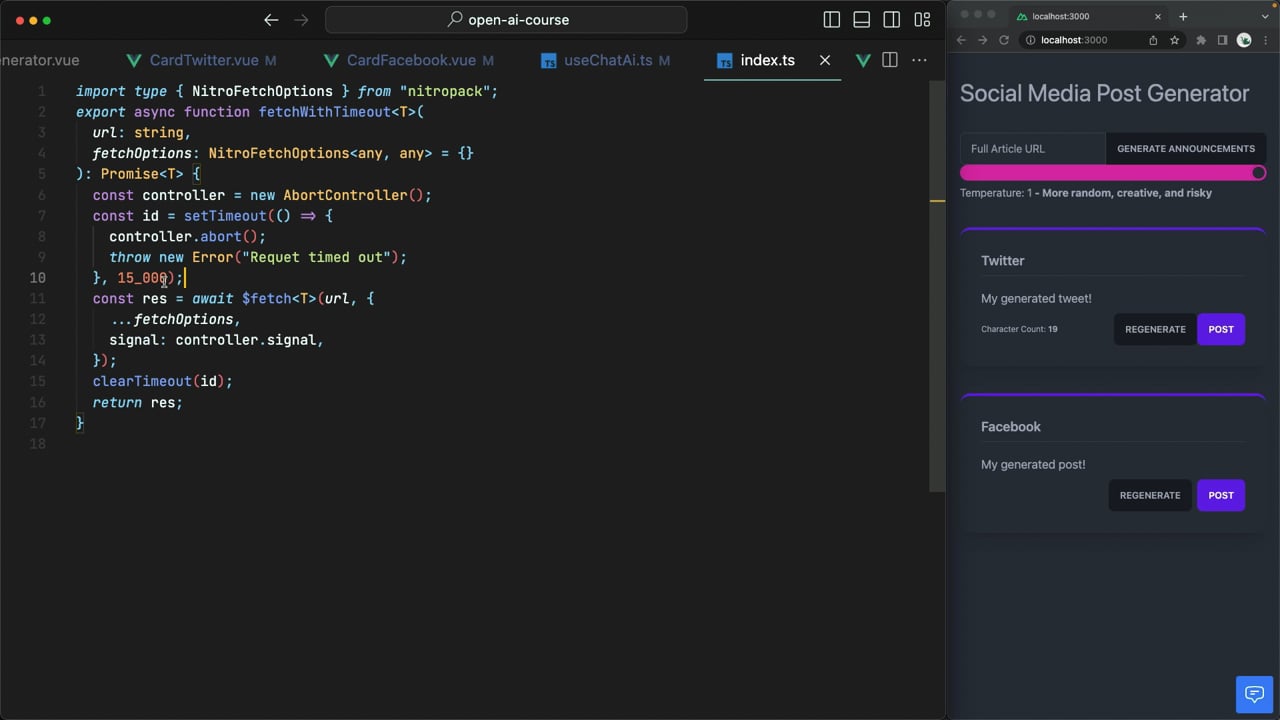Click AbortController in line 6

pyautogui.click(x=345, y=195)
